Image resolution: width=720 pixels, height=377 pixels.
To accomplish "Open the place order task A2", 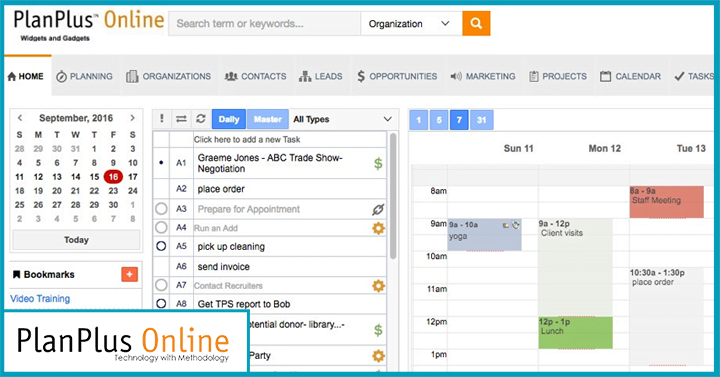I will (221, 189).
